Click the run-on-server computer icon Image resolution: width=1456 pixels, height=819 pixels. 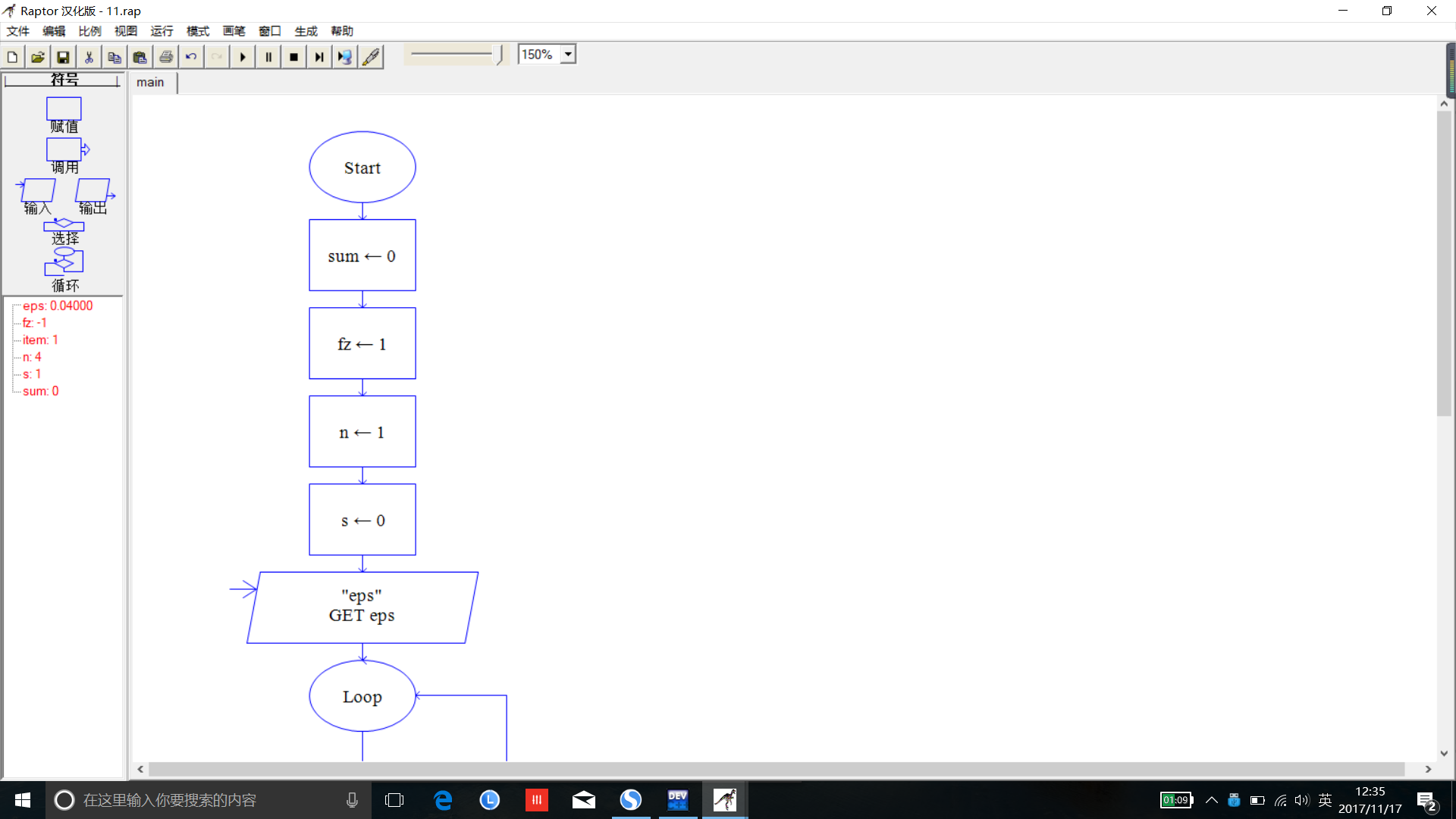pyautogui.click(x=345, y=57)
